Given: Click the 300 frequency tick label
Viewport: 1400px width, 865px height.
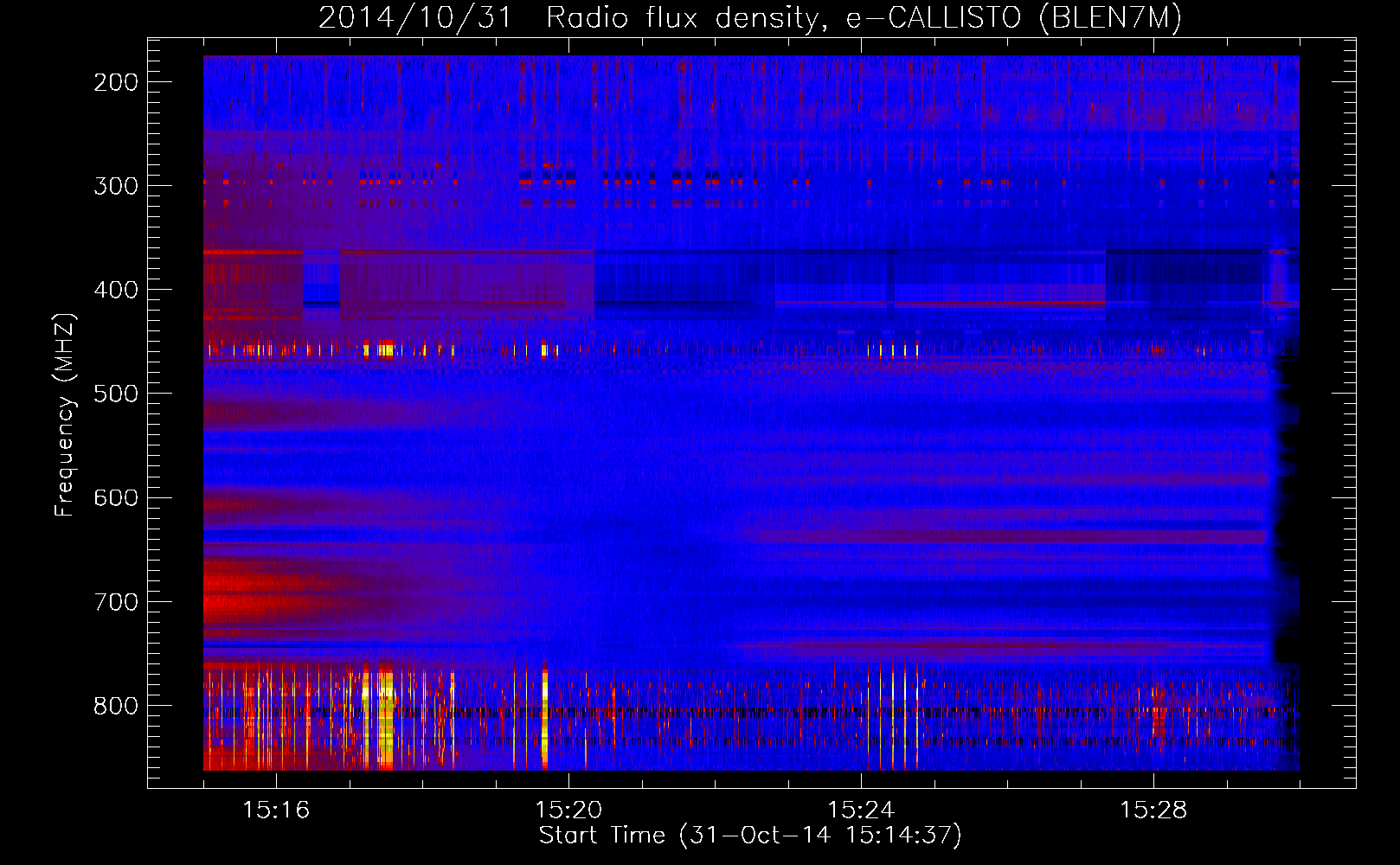Looking at the screenshot, I should [x=116, y=186].
